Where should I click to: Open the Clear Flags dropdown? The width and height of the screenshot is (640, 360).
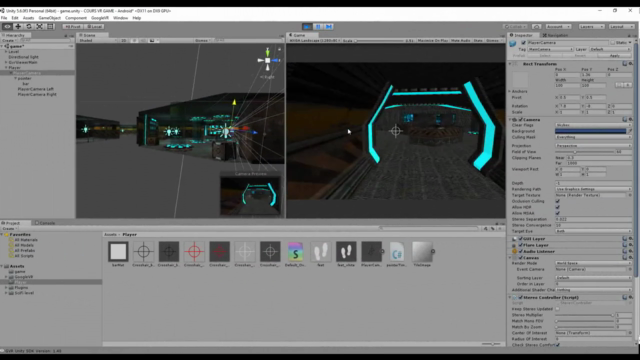point(593,125)
